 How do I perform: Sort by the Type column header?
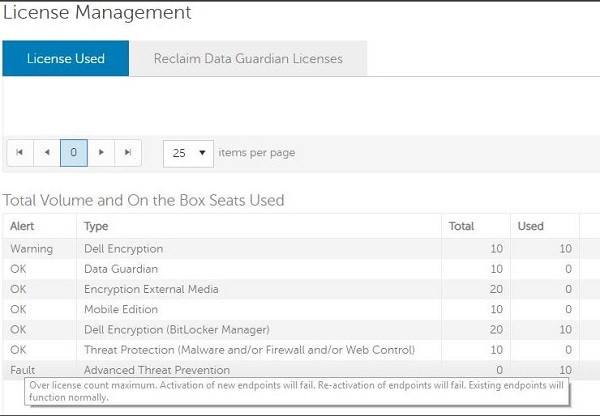(x=96, y=226)
